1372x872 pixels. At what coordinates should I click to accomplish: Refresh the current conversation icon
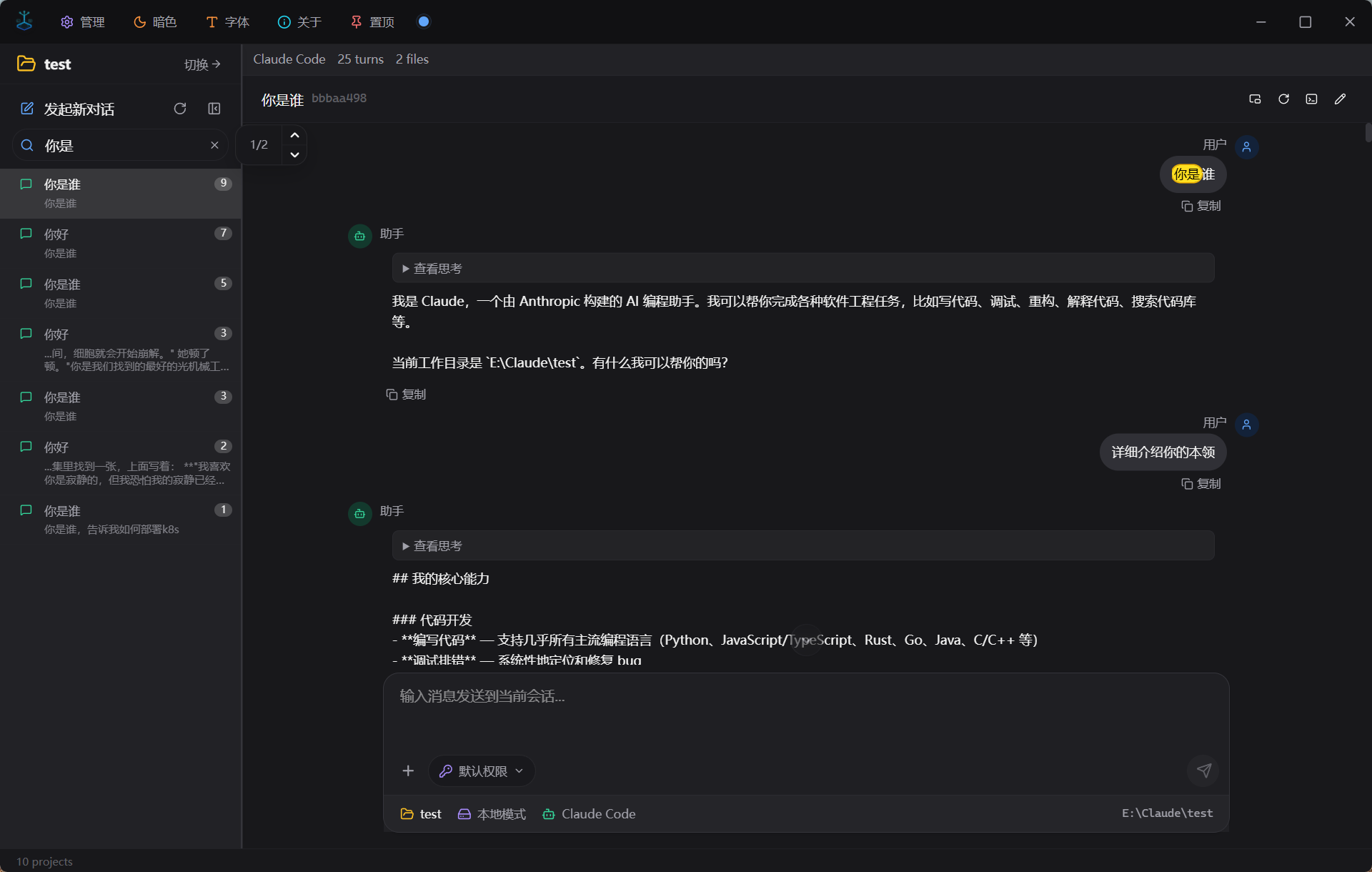click(x=1283, y=99)
